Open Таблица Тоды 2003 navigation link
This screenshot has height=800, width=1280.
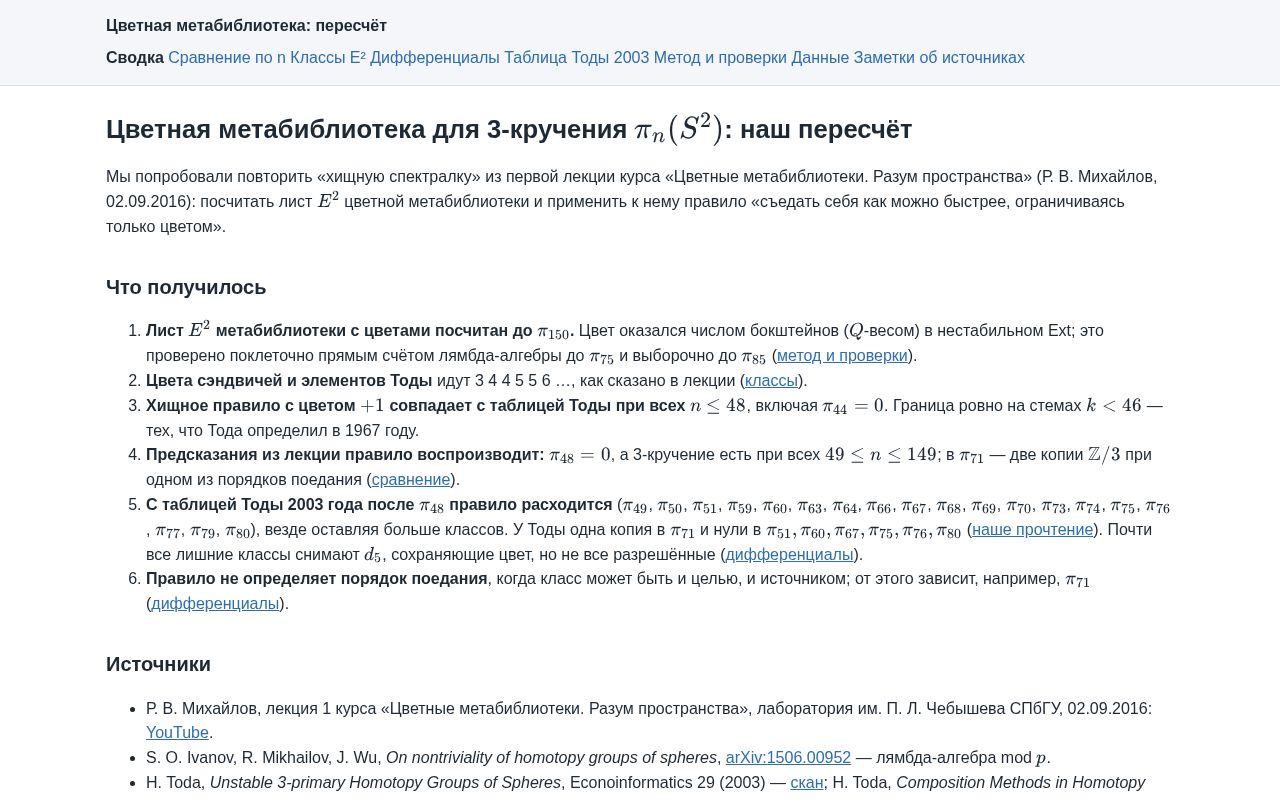[x=577, y=58]
